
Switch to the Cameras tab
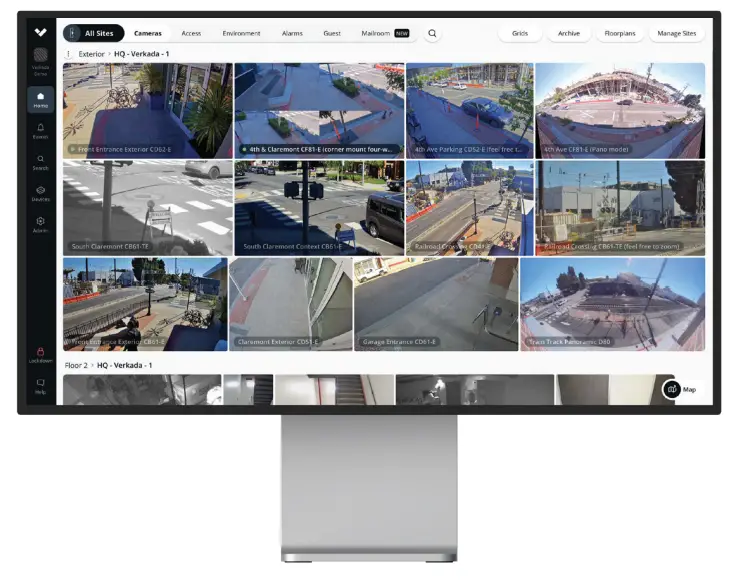click(148, 34)
